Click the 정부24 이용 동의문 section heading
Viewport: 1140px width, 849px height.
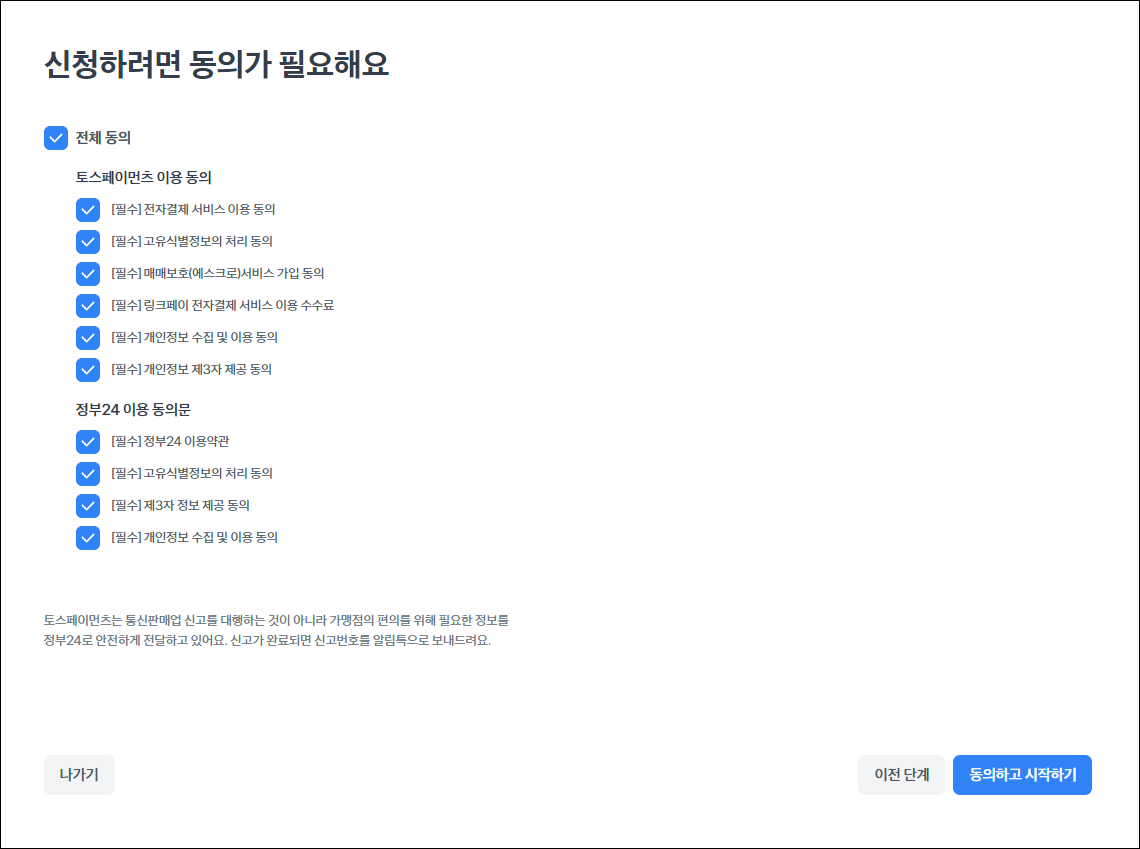[133, 410]
